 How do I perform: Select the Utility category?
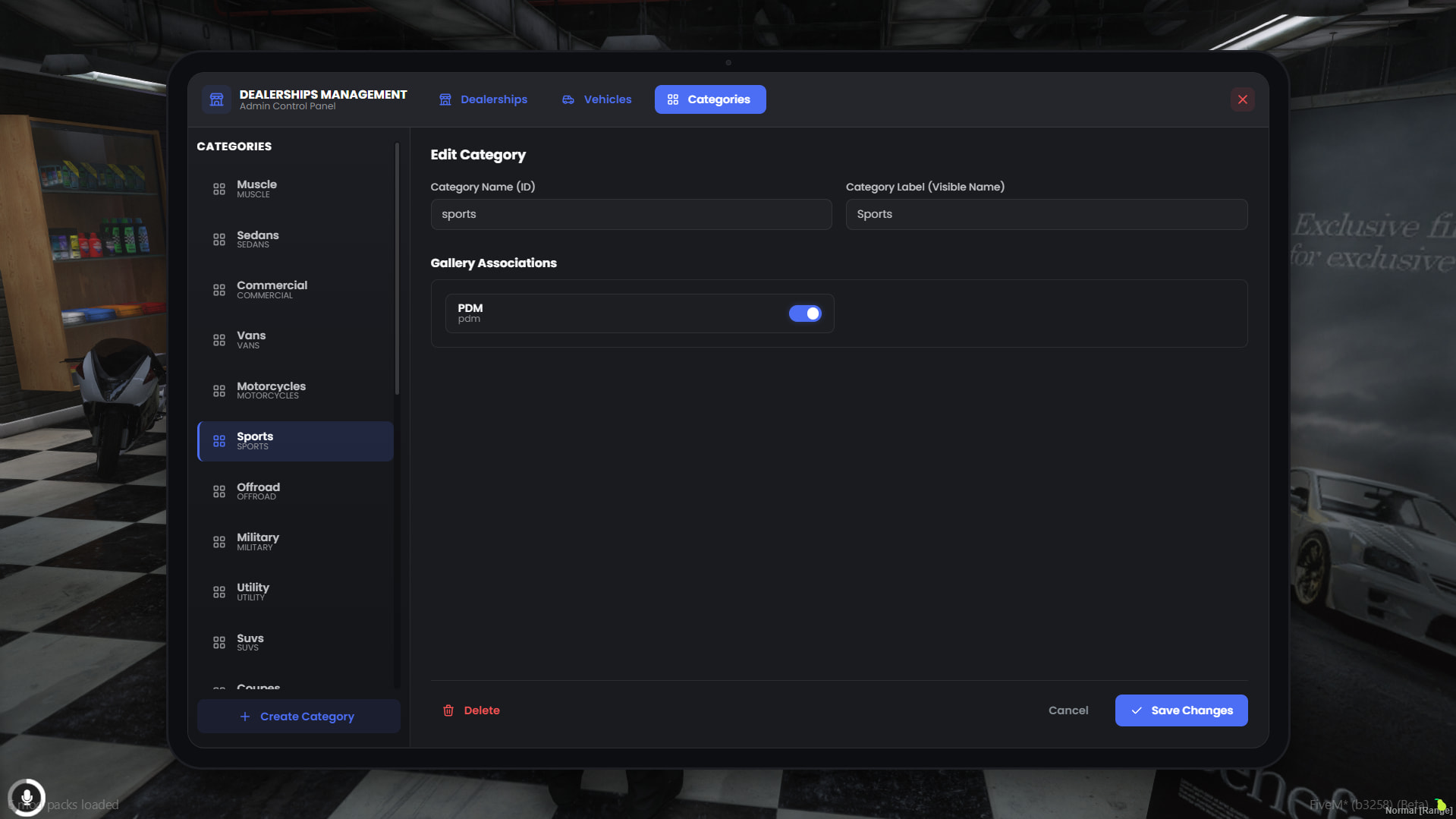[x=295, y=592]
